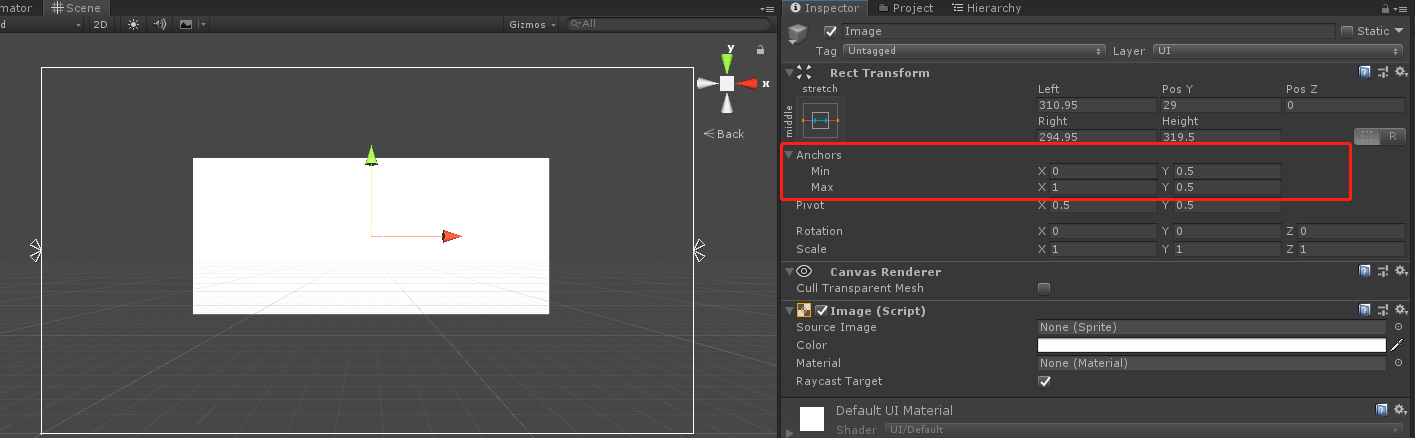
Task: Open the Static flags dropdown arrow
Action: click(1399, 31)
